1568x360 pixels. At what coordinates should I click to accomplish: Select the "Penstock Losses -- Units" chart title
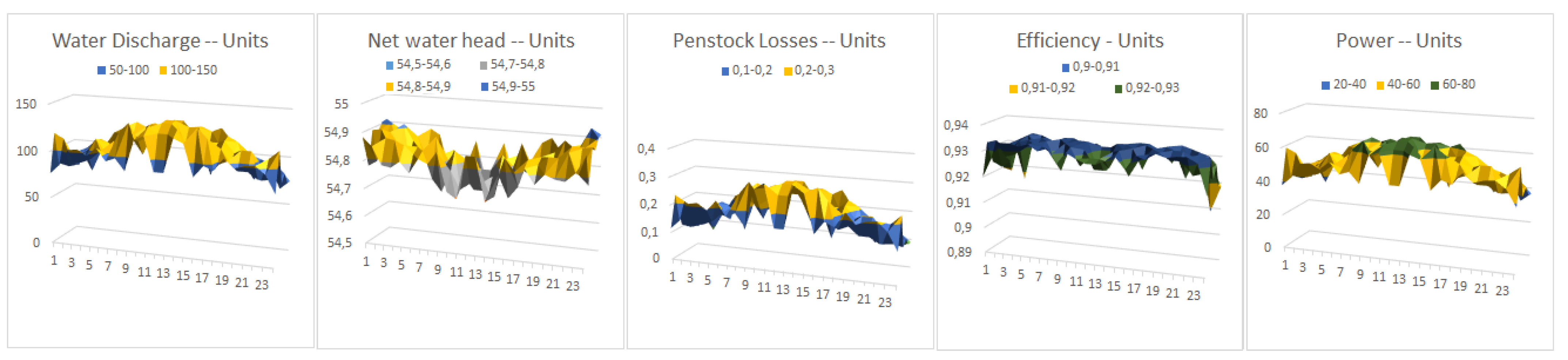(779, 41)
